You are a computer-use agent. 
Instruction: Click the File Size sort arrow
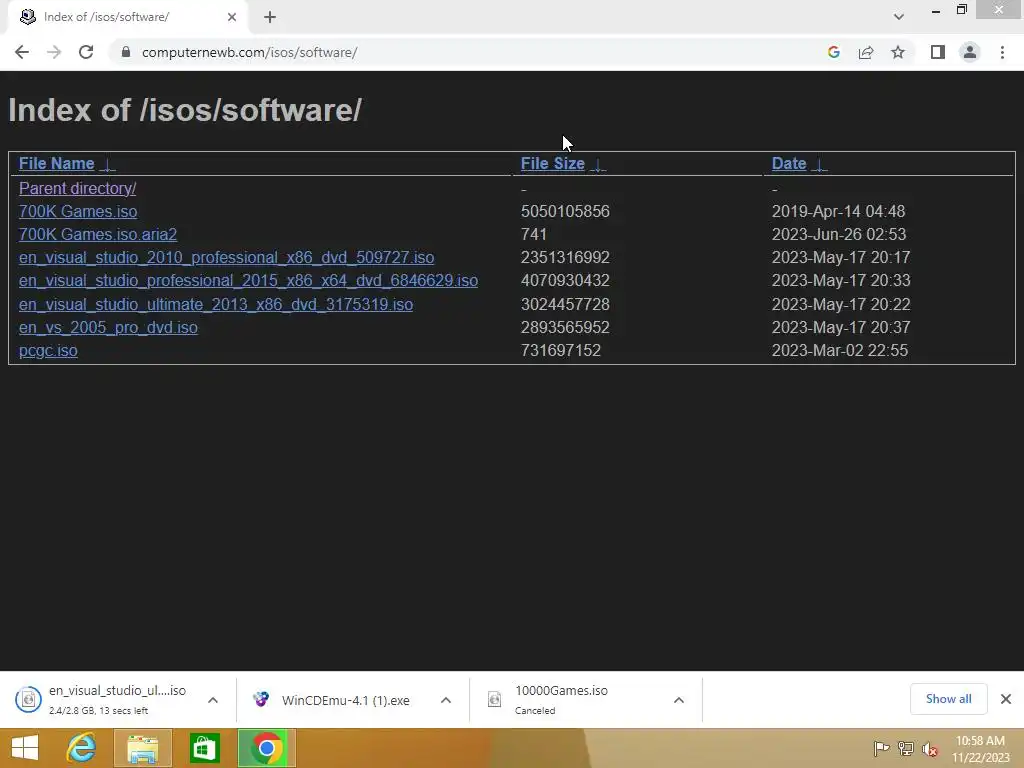598,164
